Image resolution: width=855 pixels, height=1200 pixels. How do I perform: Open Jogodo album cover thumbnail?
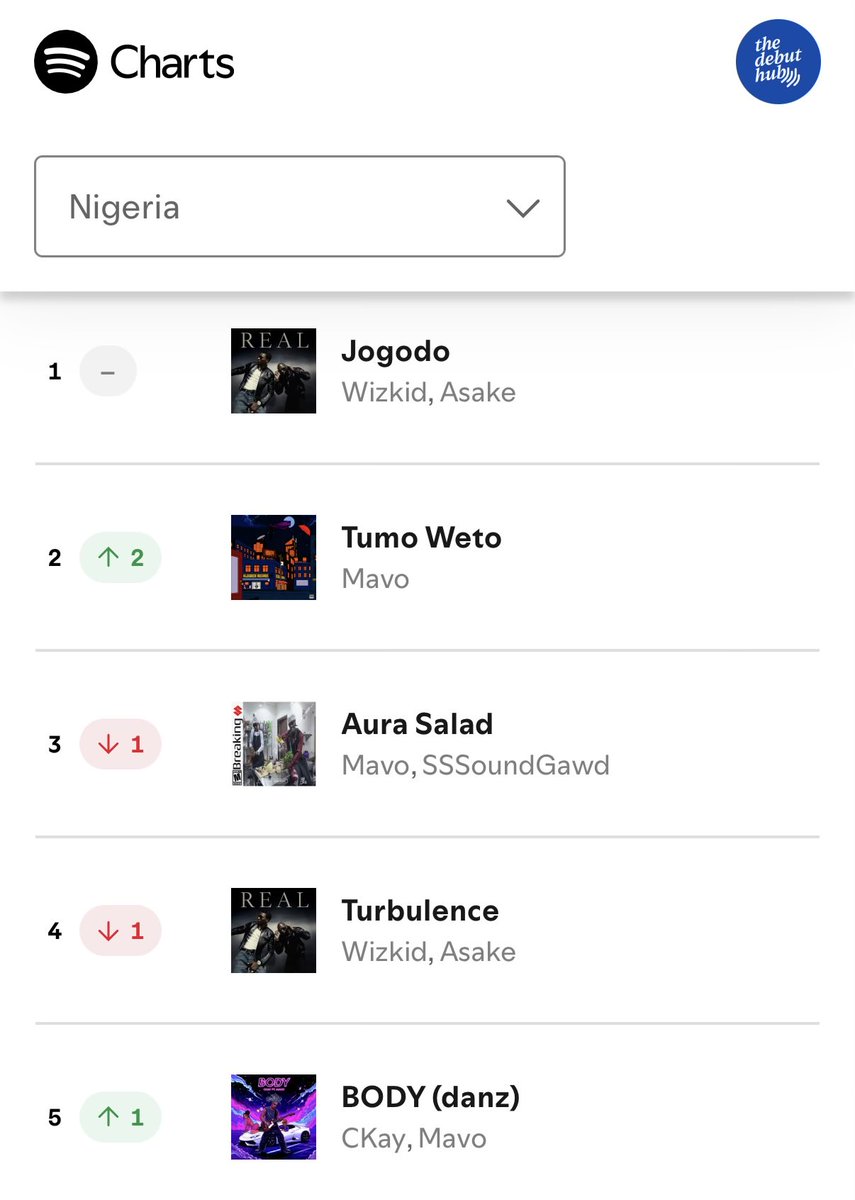coord(273,371)
